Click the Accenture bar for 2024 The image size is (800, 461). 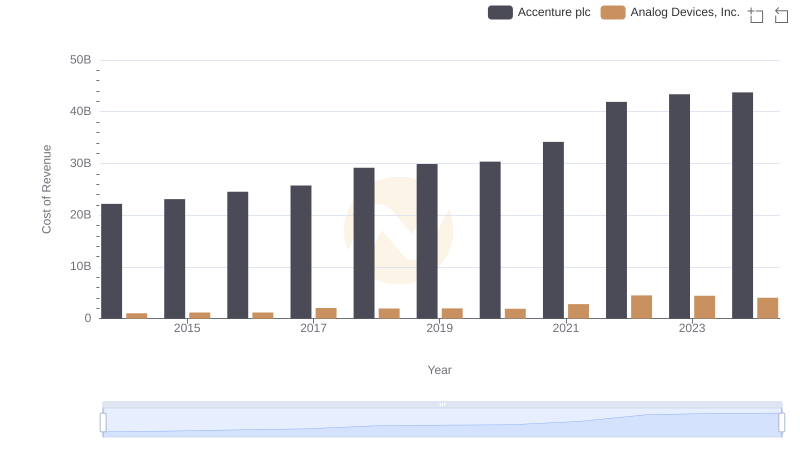pyautogui.click(x=742, y=206)
